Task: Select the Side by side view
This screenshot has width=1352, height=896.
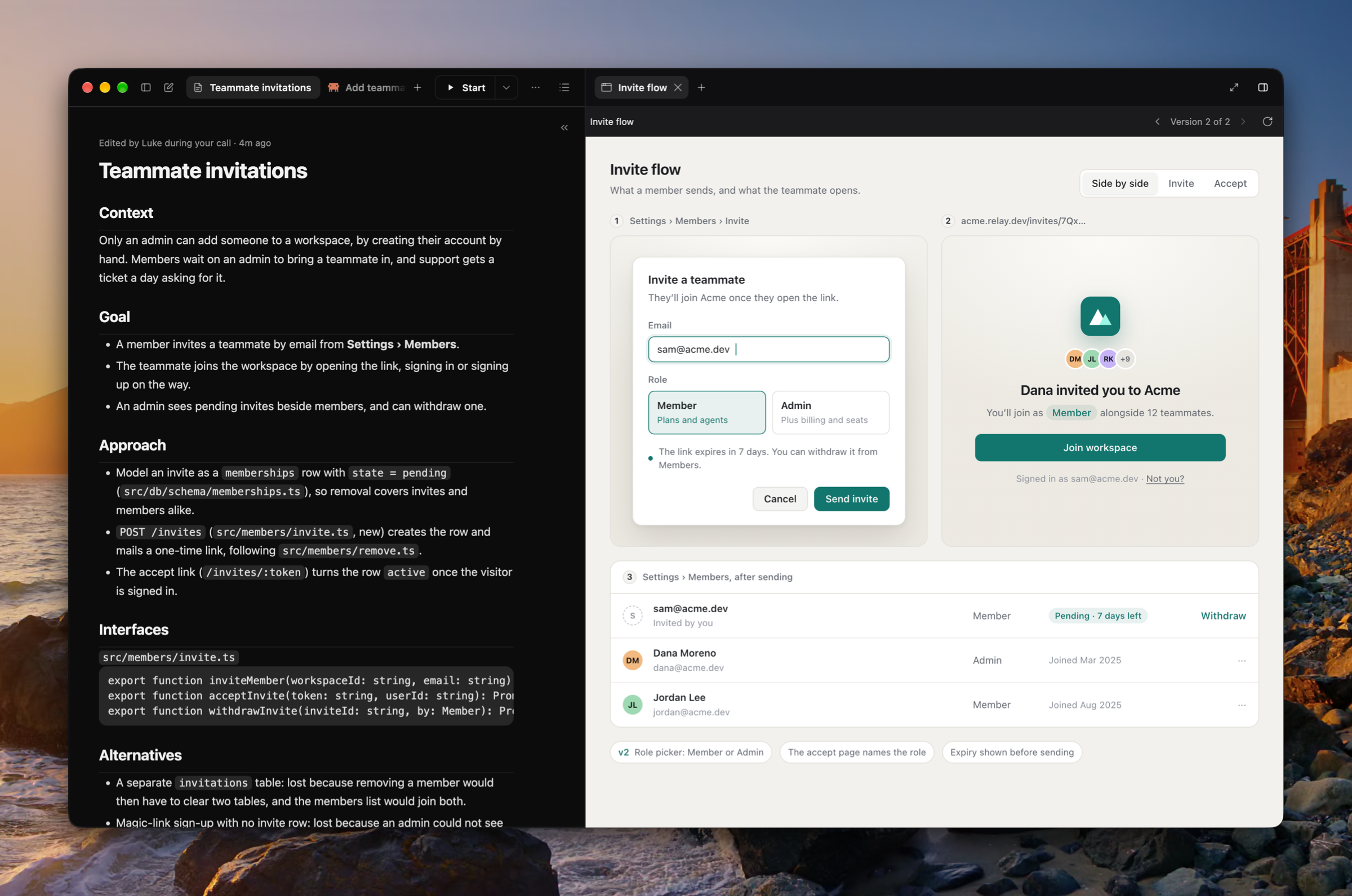Action: pyautogui.click(x=1119, y=184)
